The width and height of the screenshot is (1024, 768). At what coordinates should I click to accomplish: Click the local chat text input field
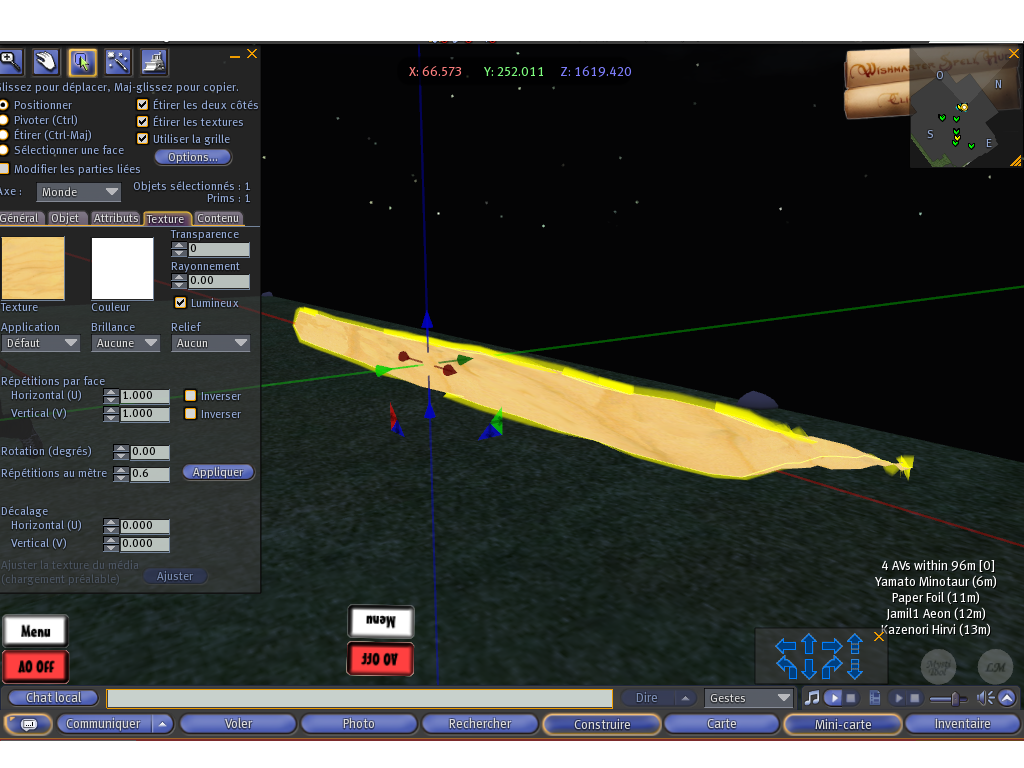pos(359,698)
